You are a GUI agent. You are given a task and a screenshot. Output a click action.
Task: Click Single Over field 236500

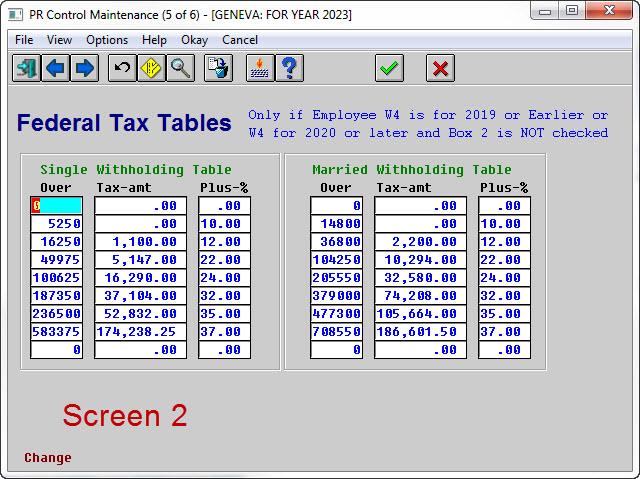pos(56,313)
